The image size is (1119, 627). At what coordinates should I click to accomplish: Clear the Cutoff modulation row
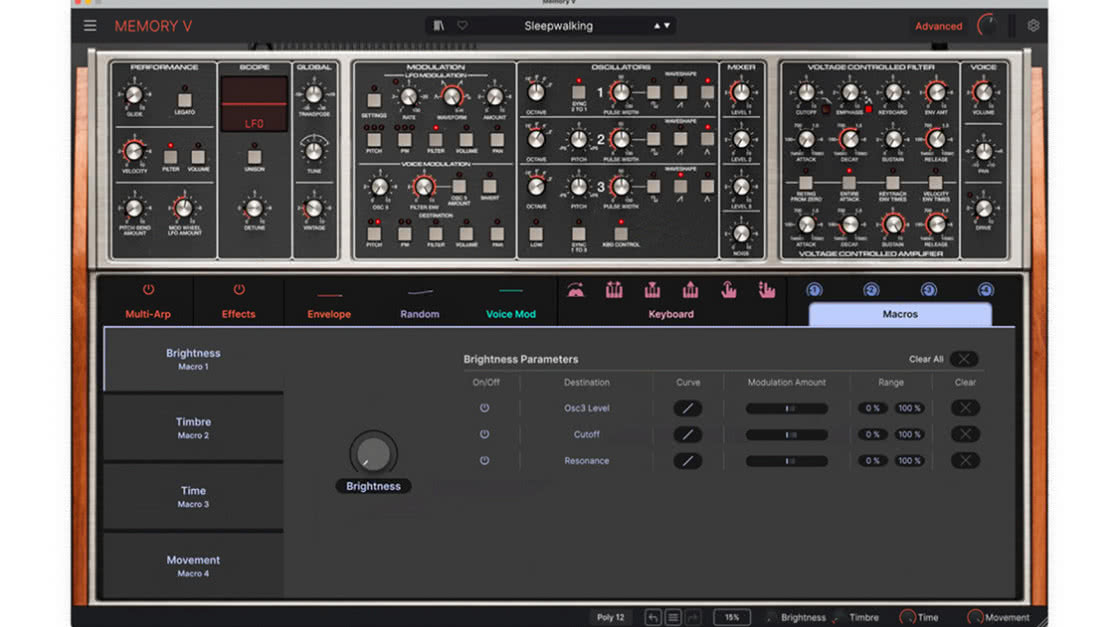pos(965,434)
